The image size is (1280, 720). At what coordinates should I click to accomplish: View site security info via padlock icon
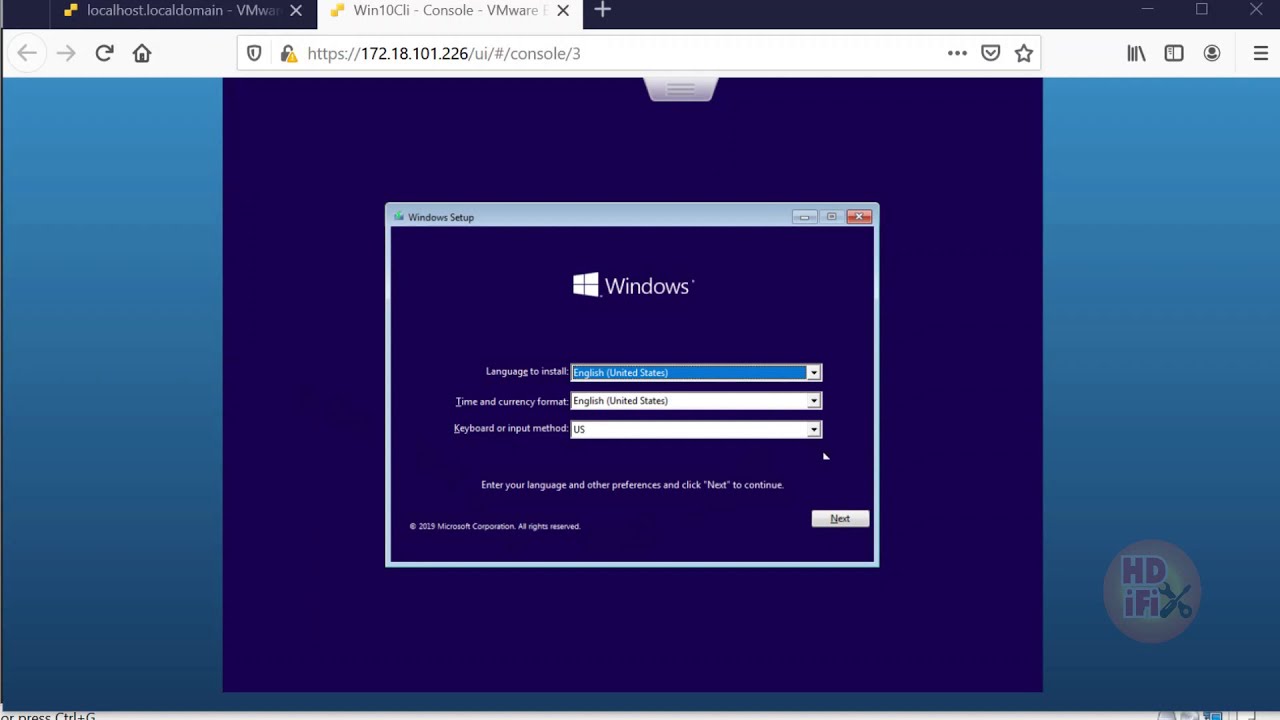point(288,54)
